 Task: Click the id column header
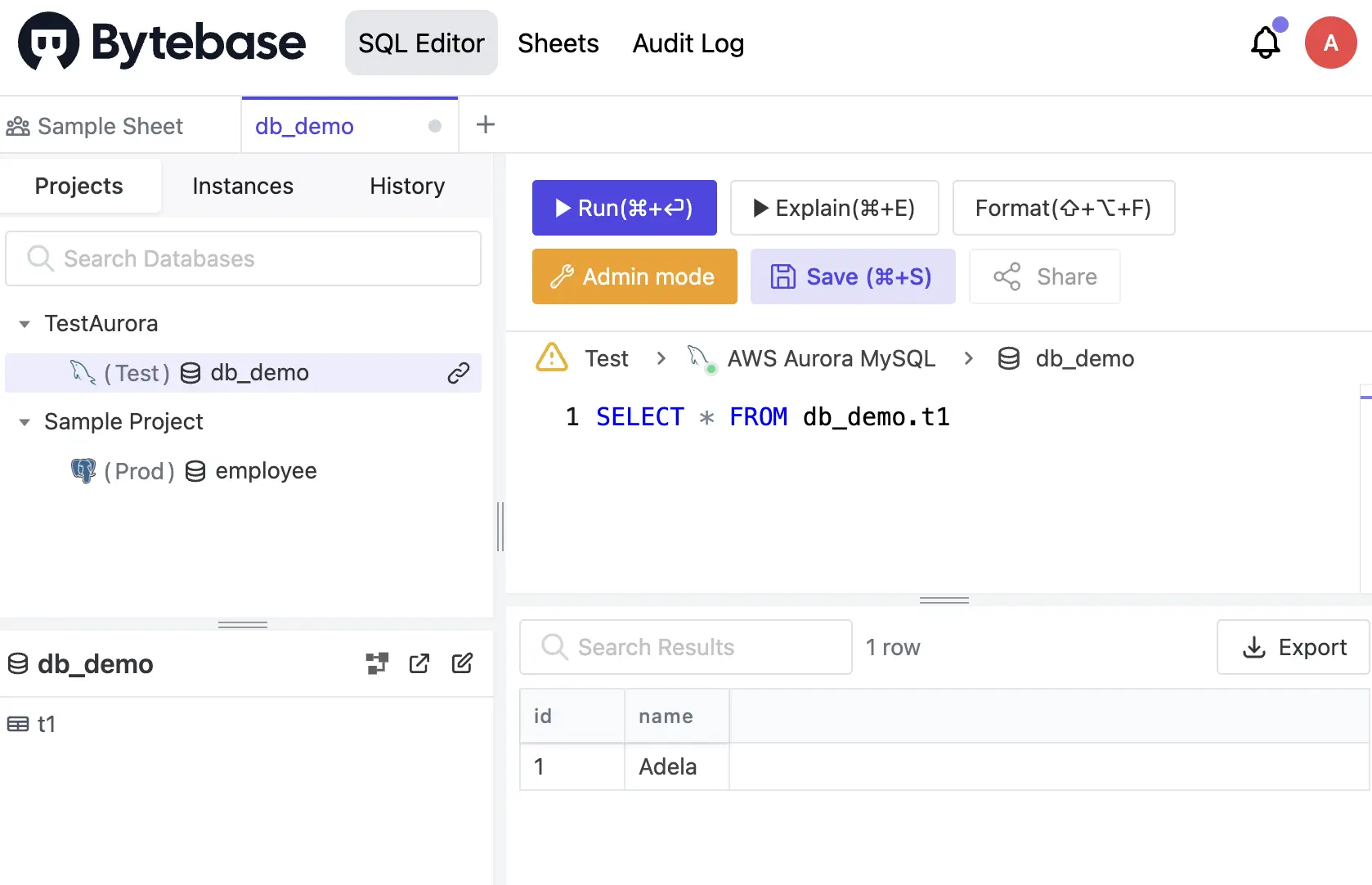click(572, 716)
